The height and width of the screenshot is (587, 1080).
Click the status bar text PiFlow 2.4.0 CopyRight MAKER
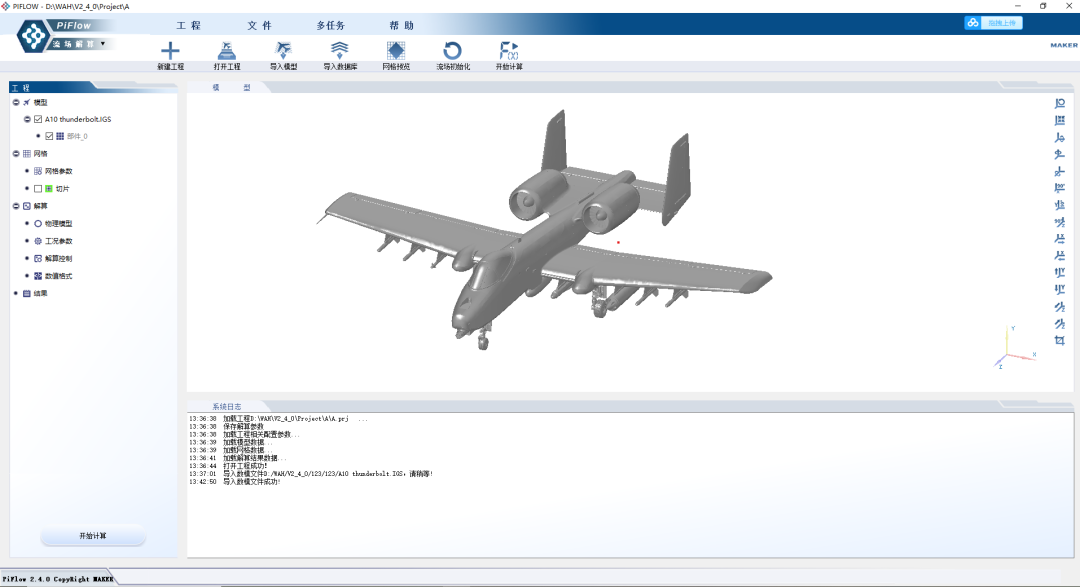tap(57, 579)
